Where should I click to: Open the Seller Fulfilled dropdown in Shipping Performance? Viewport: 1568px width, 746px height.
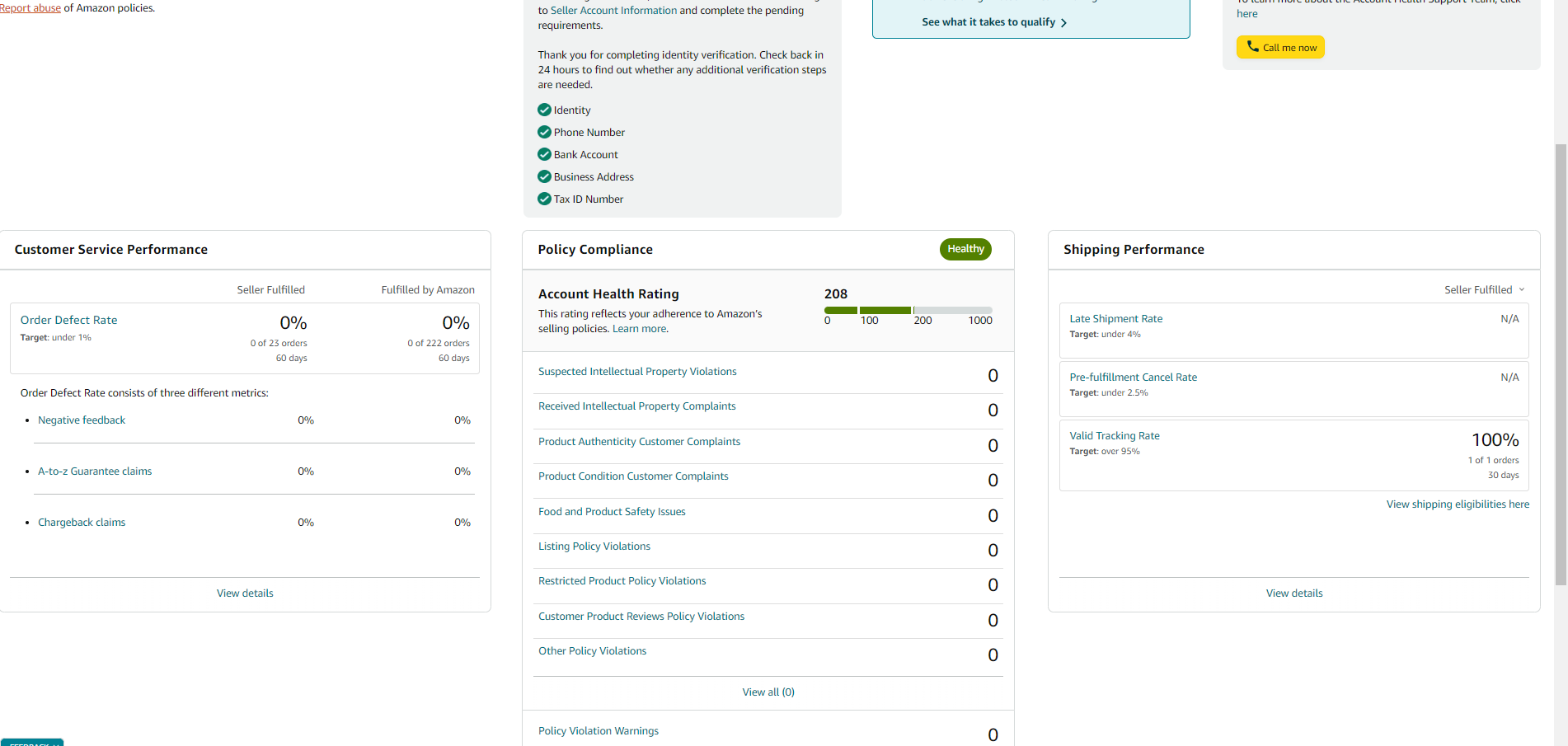tap(1484, 290)
